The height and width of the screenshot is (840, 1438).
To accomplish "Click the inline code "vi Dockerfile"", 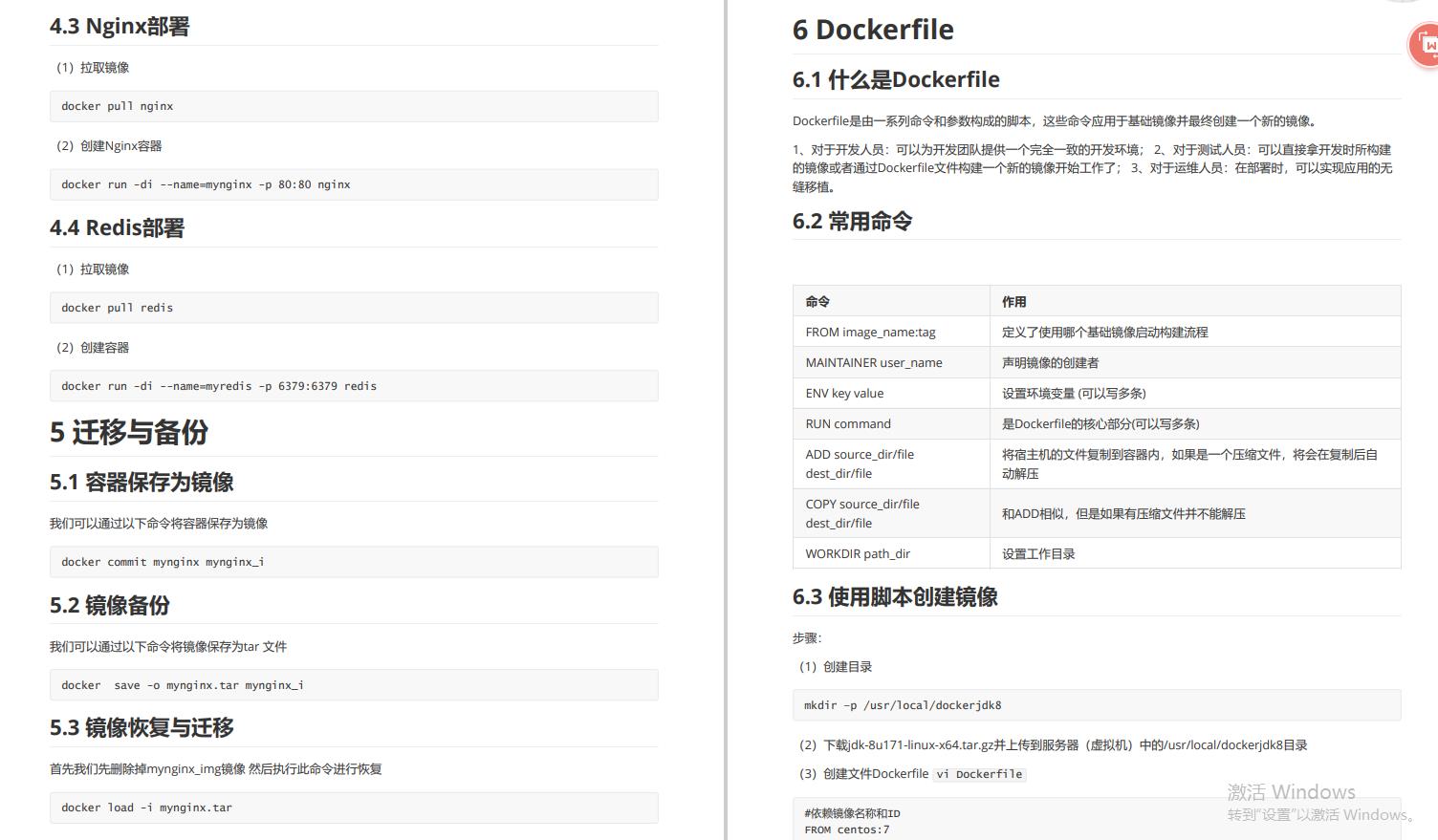I will click(979, 774).
